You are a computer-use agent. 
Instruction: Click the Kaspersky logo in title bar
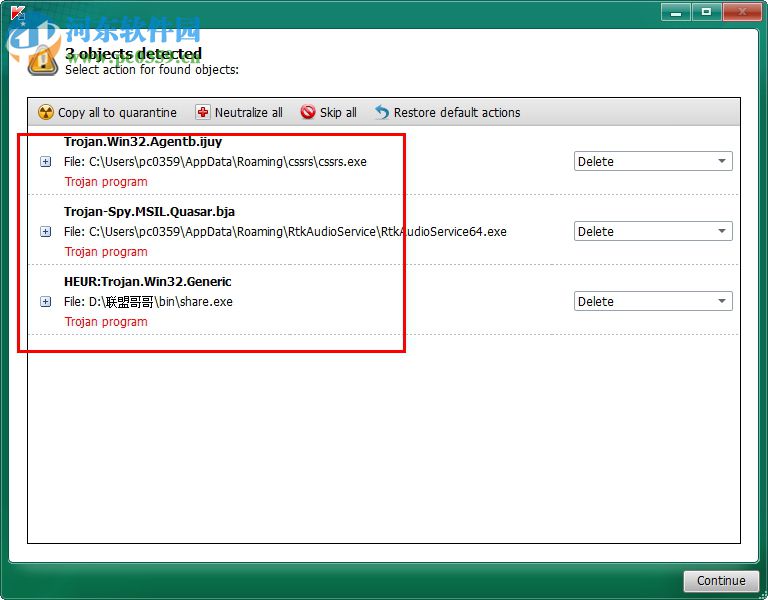tap(18, 13)
